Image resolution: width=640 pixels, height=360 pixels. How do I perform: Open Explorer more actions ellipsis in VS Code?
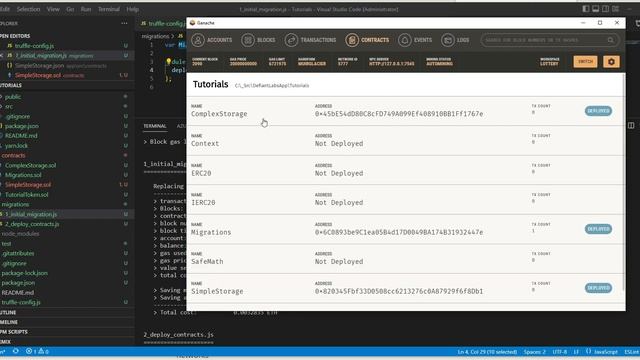point(124,24)
